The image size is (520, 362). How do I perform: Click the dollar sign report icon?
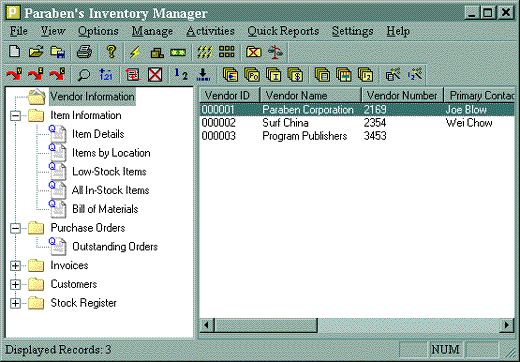[x=295, y=75]
